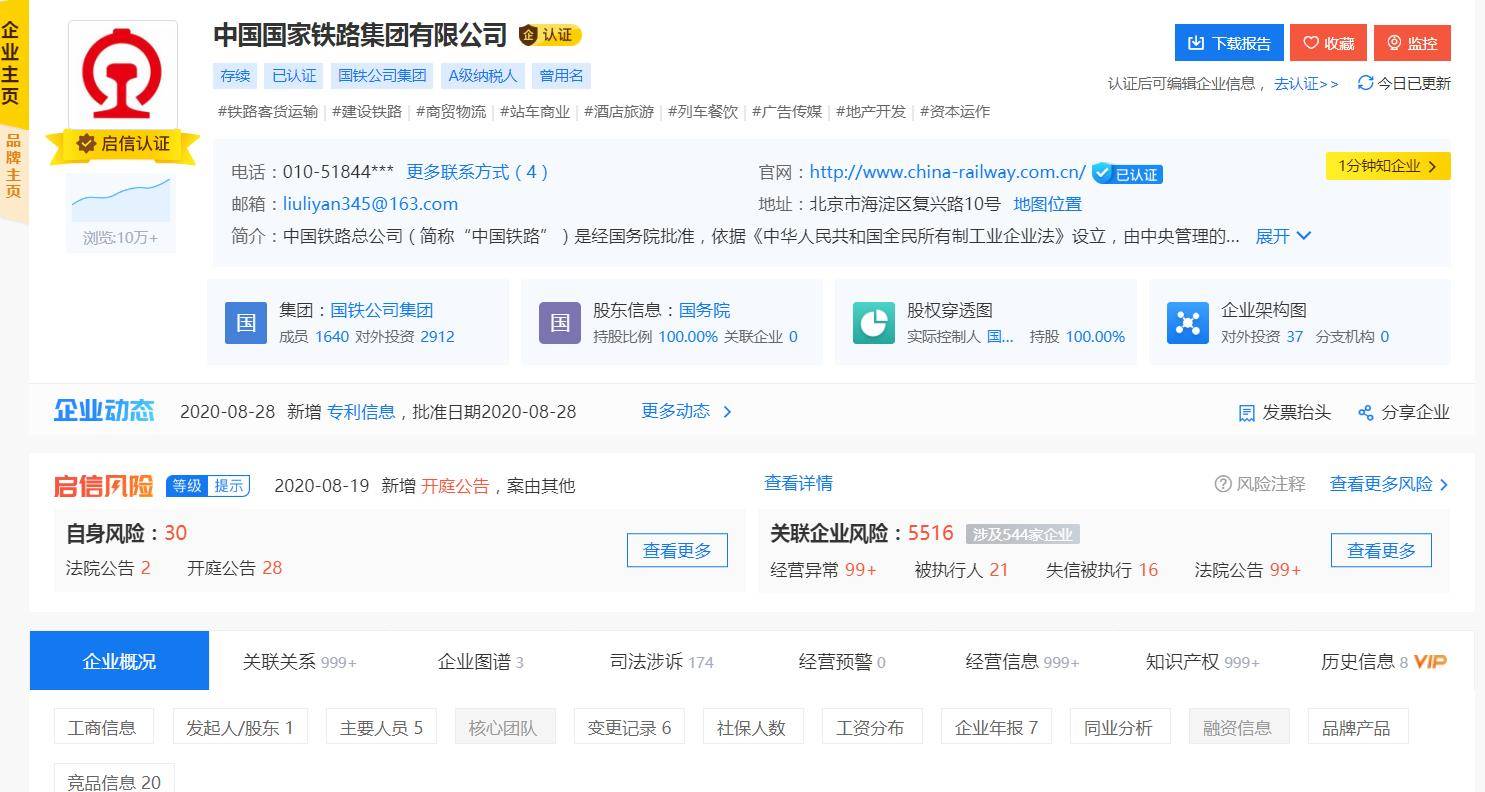This screenshot has width=1485, height=792.
Task: Click the 认证 badge next to company name
Action: [x=550, y=35]
